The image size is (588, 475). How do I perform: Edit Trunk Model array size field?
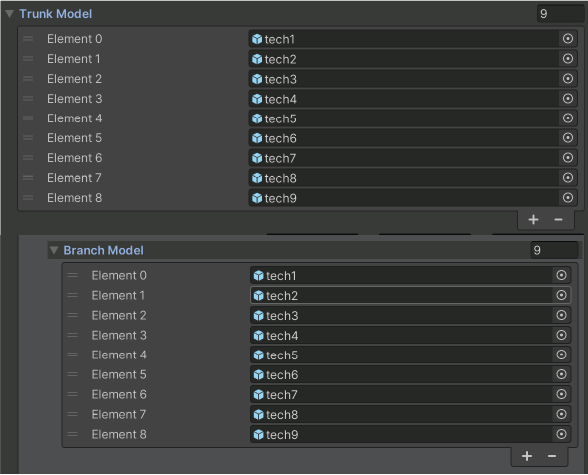click(x=560, y=14)
